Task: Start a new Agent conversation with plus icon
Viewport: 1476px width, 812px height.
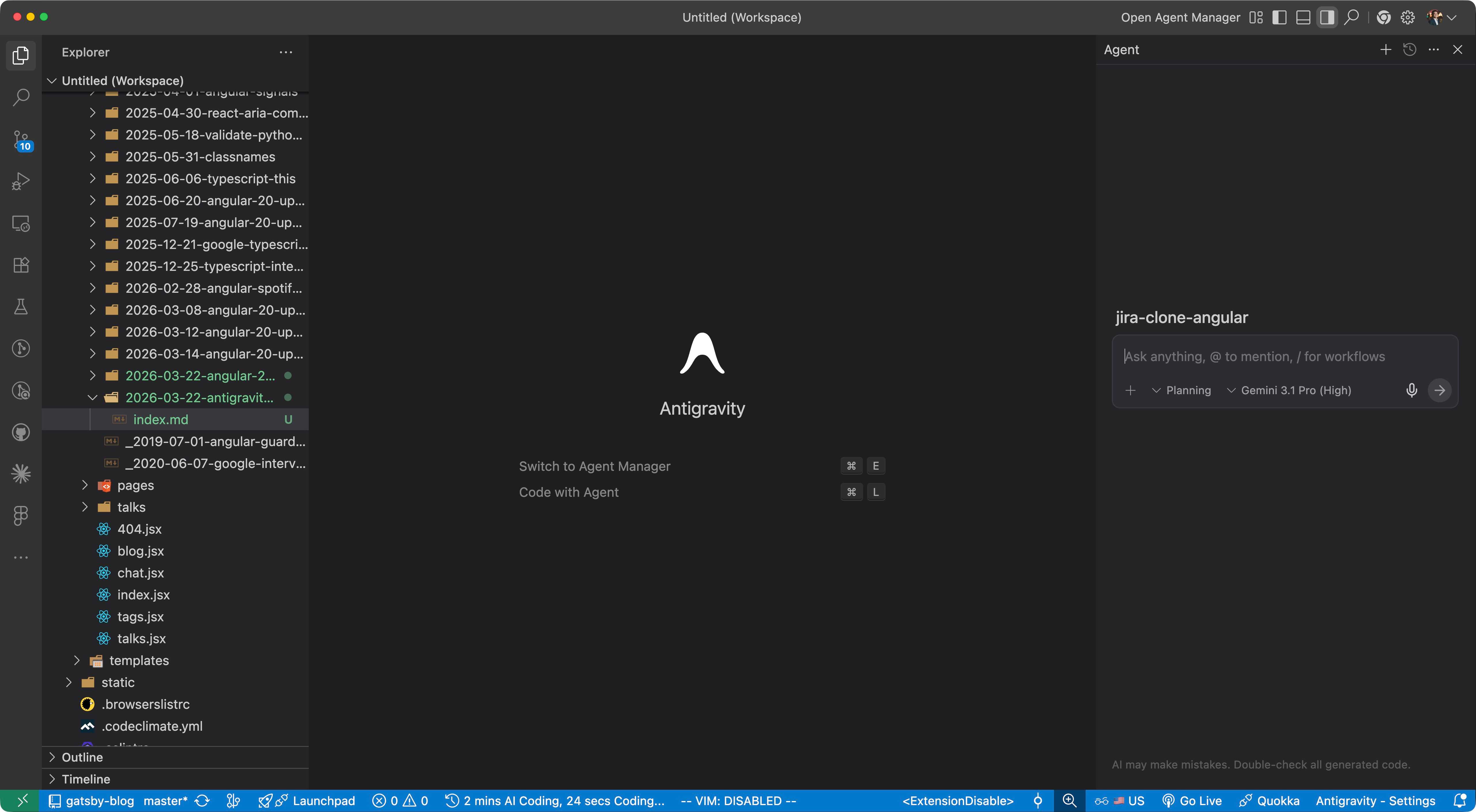Action: pos(1385,50)
